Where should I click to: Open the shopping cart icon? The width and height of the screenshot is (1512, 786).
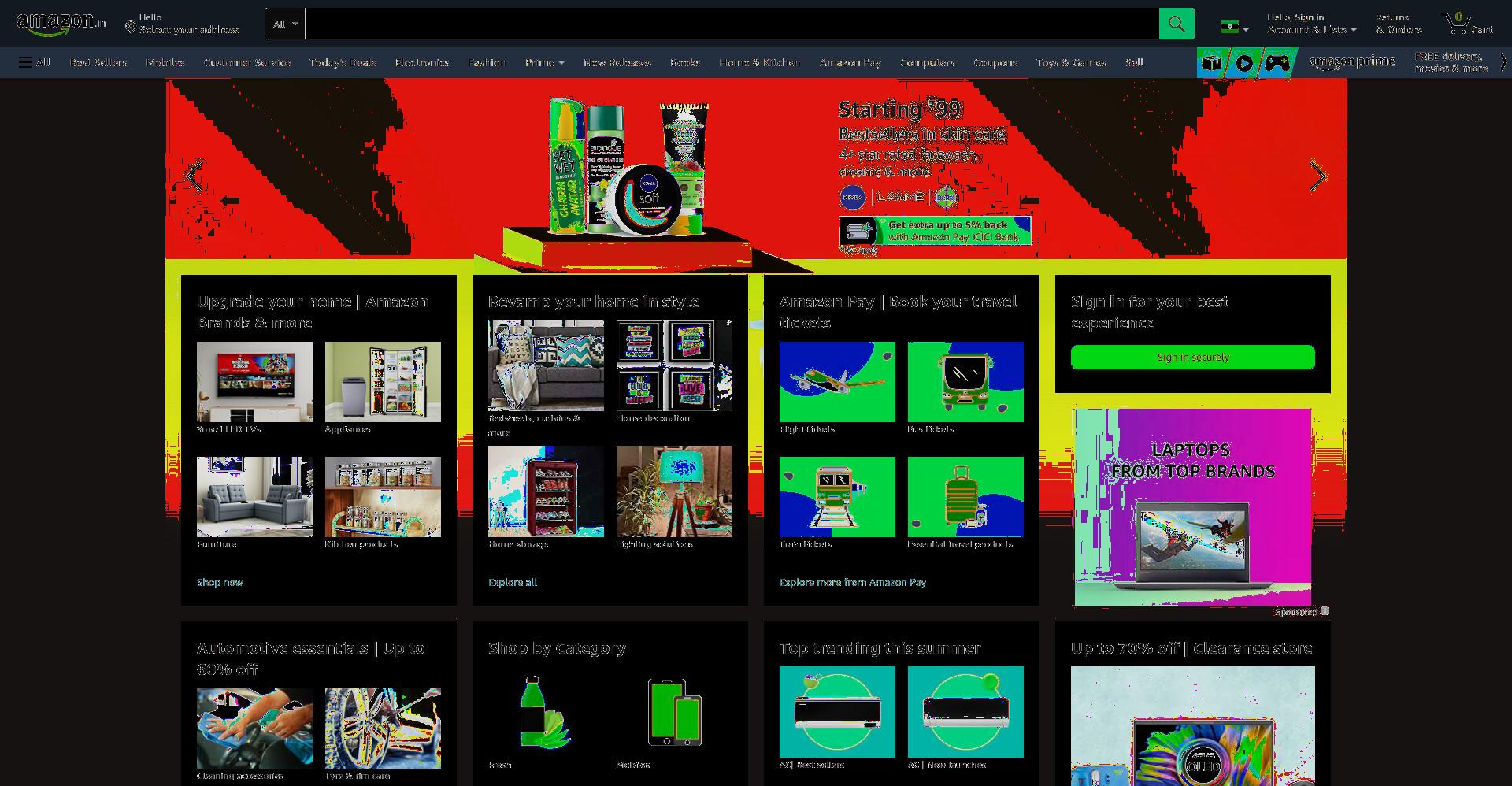pos(1469,24)
